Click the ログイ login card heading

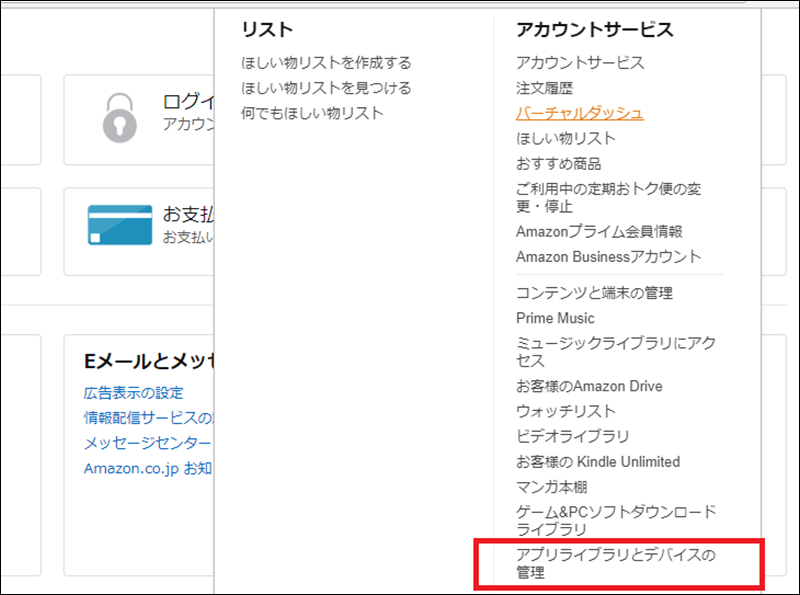[188, 101]
